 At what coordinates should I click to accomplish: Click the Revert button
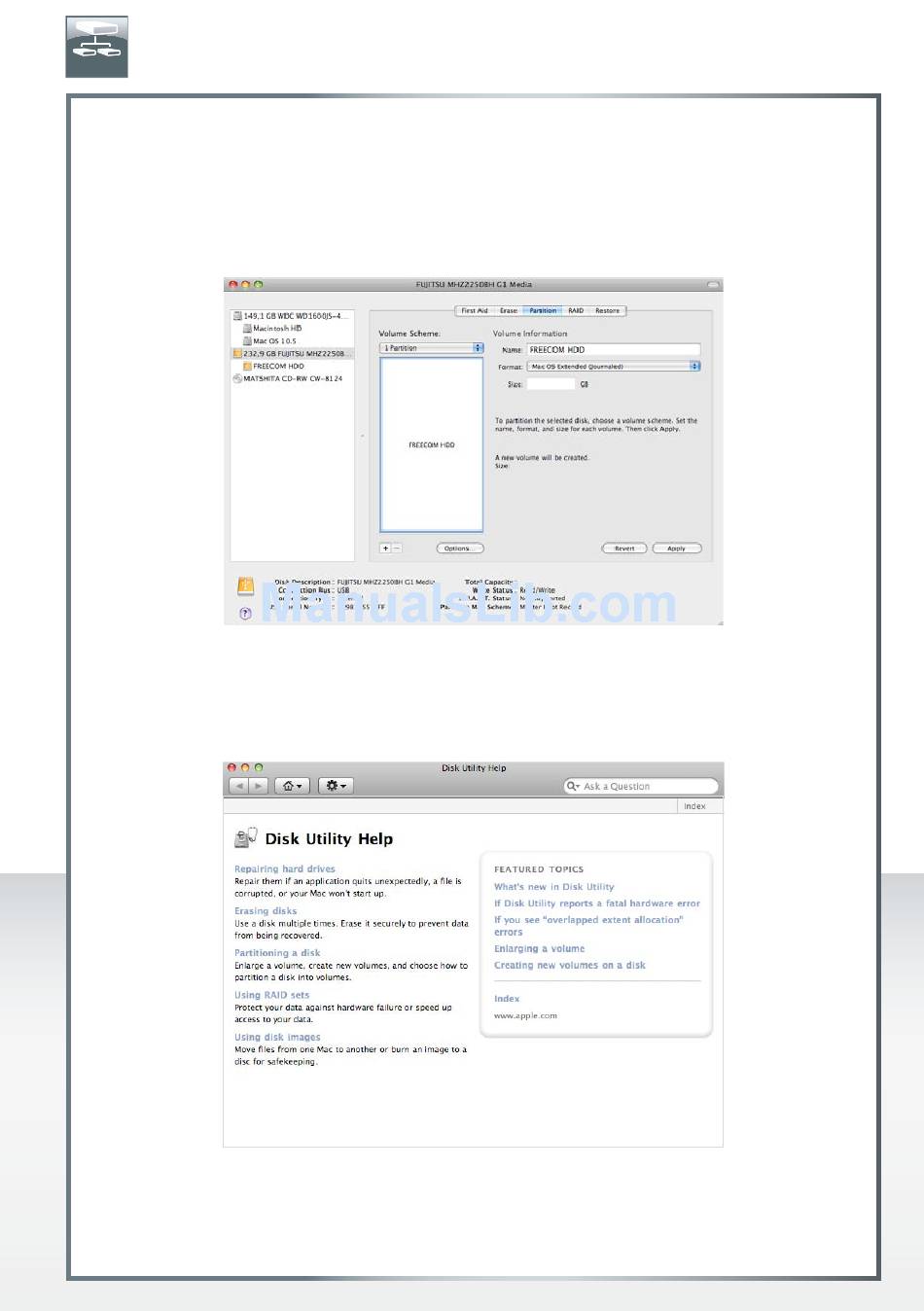624,549
